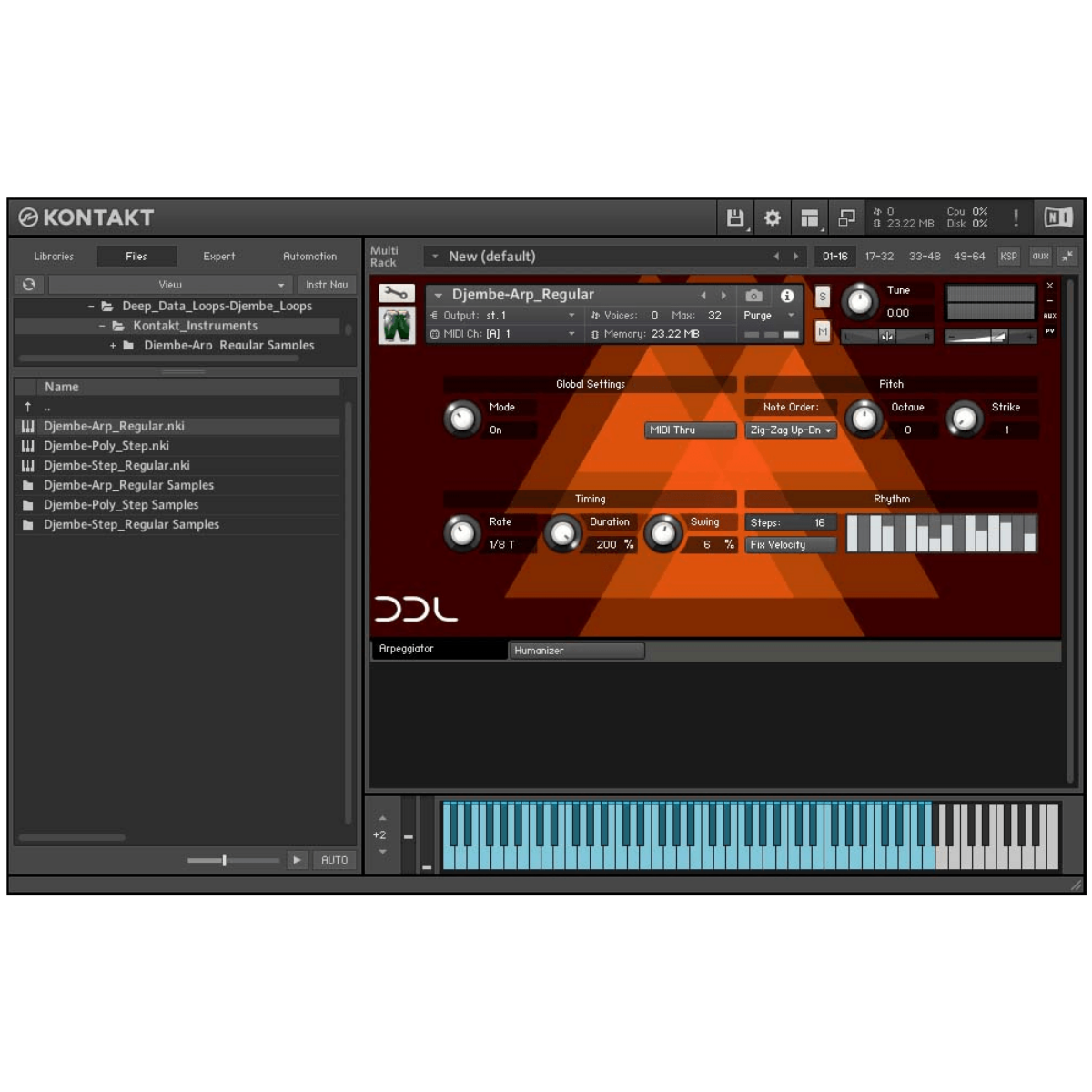Click the snapshot camera icon
The width and height of the screenshot is (1092, 1092).
click(x=753, y=296)
